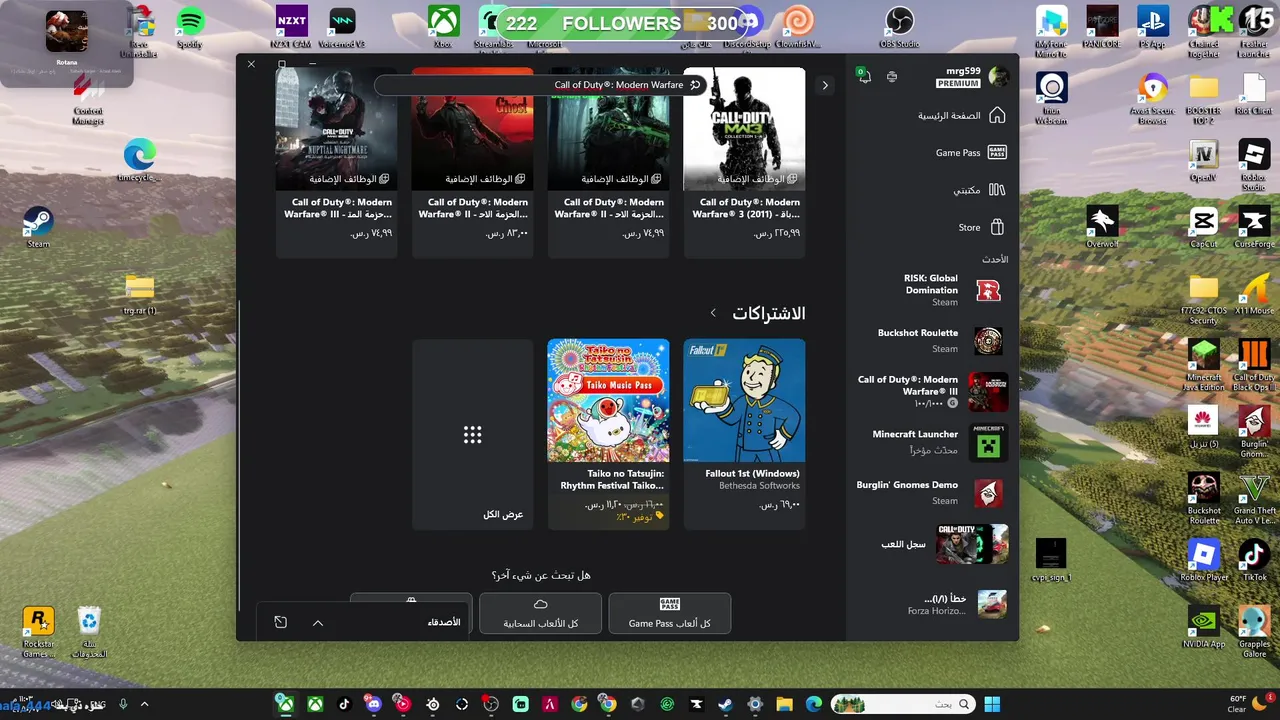Open My Library (مكتبتي) in Xbox sidebar
This screenshot has height=720, width=1280.
[978, 190]
